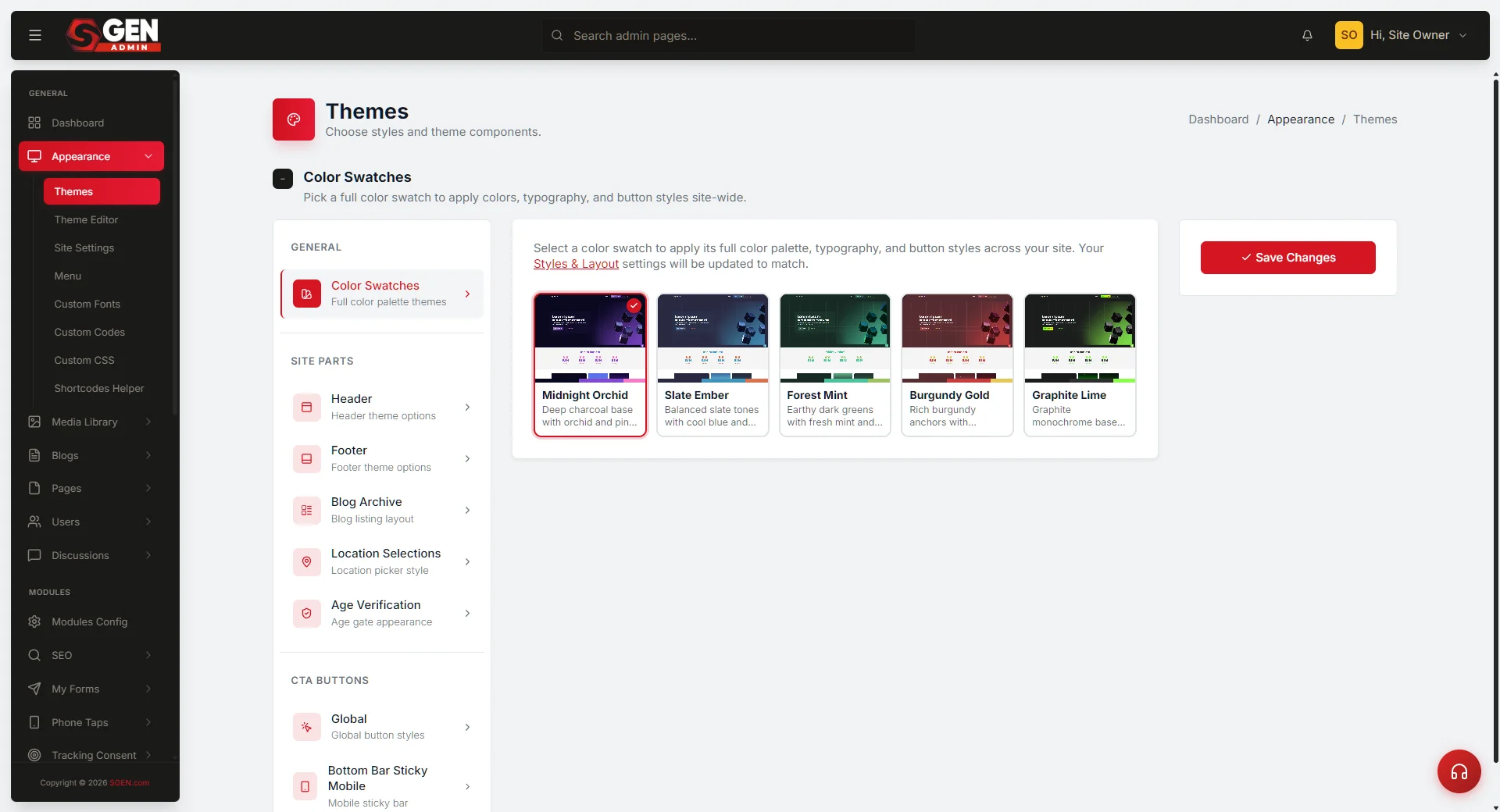
Task: Open Shortcodes Helper
Action: pos(99,388)
